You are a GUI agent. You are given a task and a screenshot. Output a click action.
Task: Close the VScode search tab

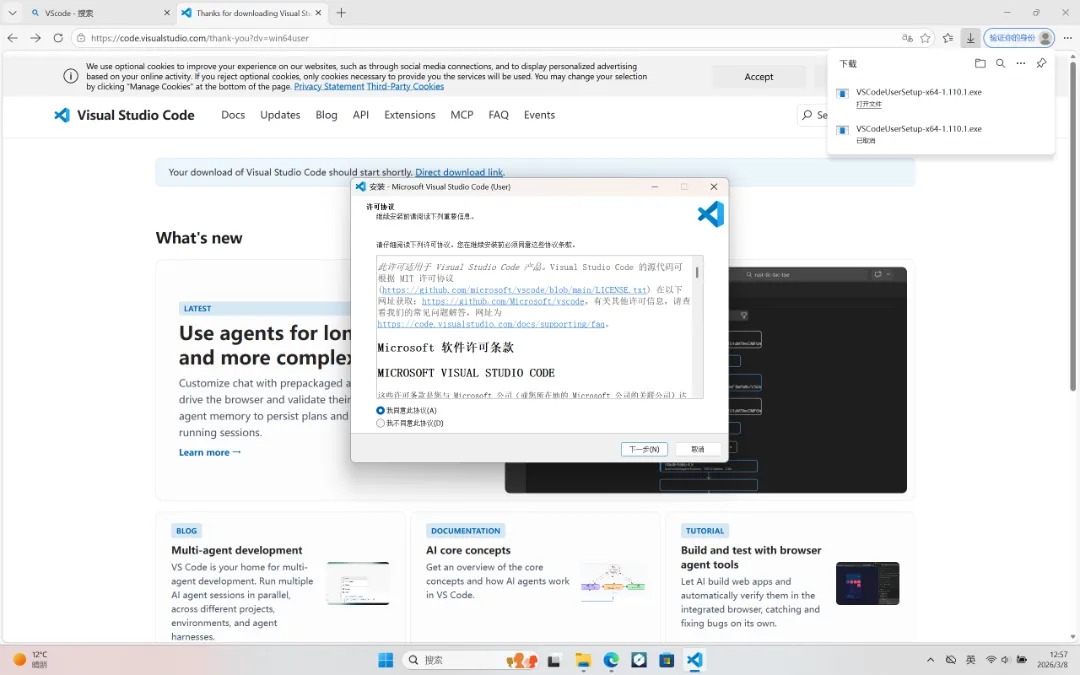point(167,12)
